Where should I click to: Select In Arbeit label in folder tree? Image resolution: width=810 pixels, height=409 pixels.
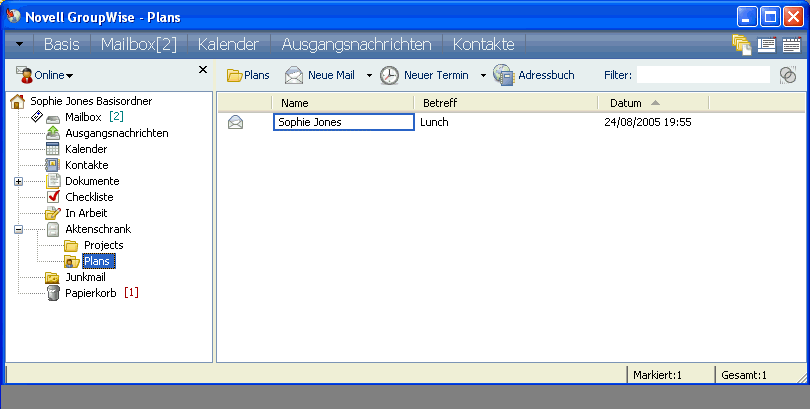(x=86, y=213)
